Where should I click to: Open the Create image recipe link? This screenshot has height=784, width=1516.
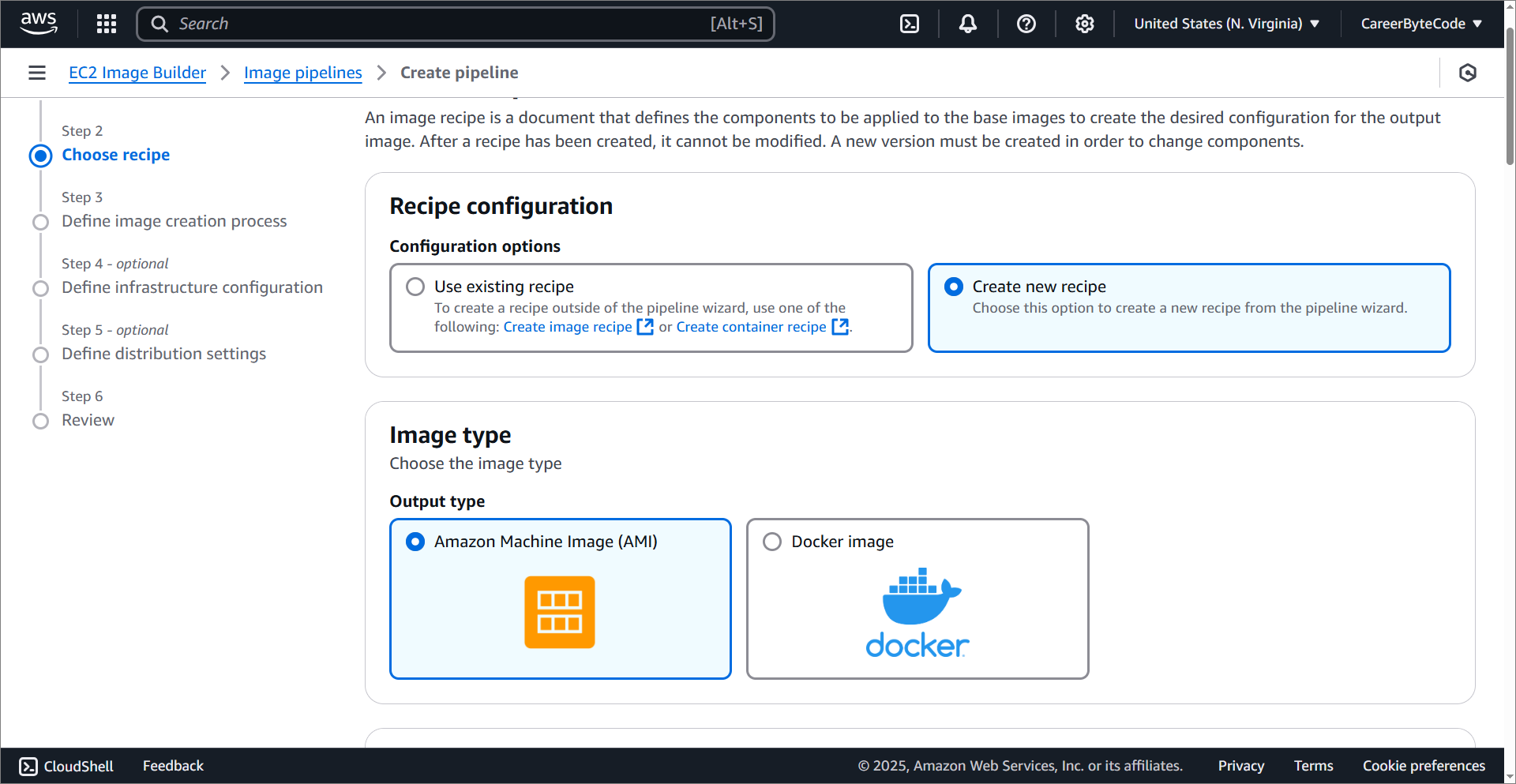coord(568,326)
